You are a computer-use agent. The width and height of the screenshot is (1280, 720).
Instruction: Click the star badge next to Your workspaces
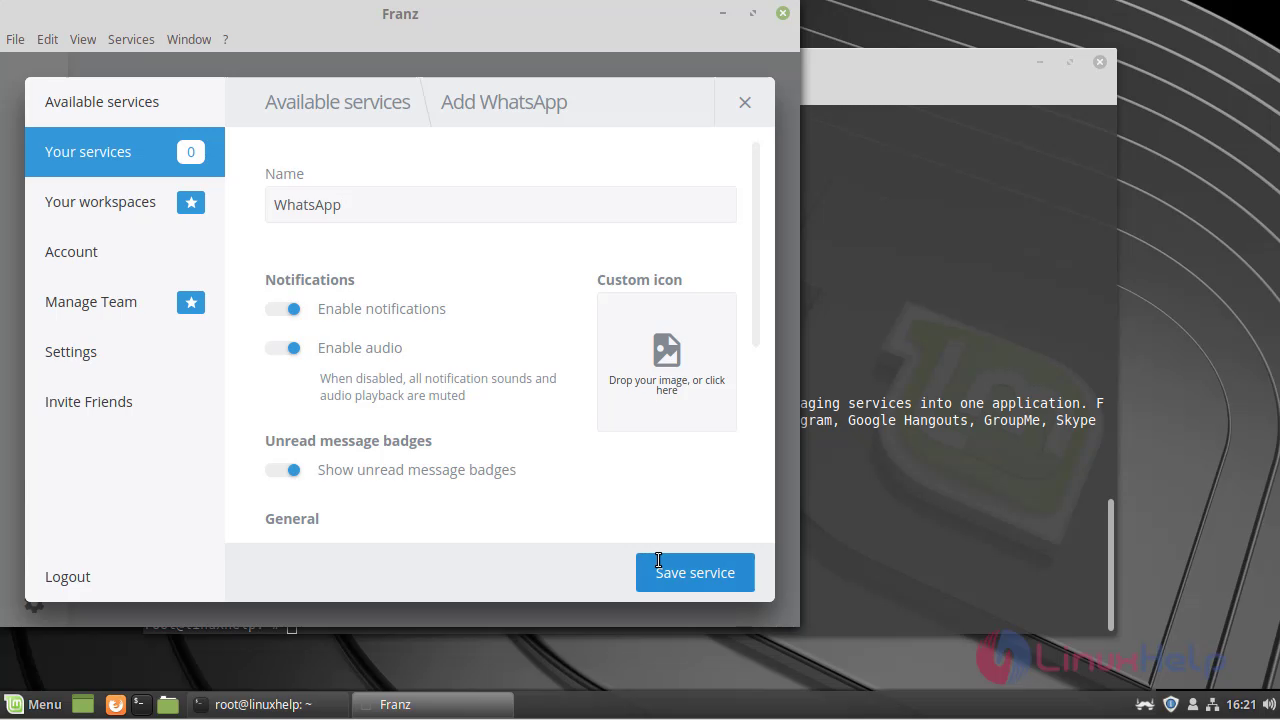191,202
